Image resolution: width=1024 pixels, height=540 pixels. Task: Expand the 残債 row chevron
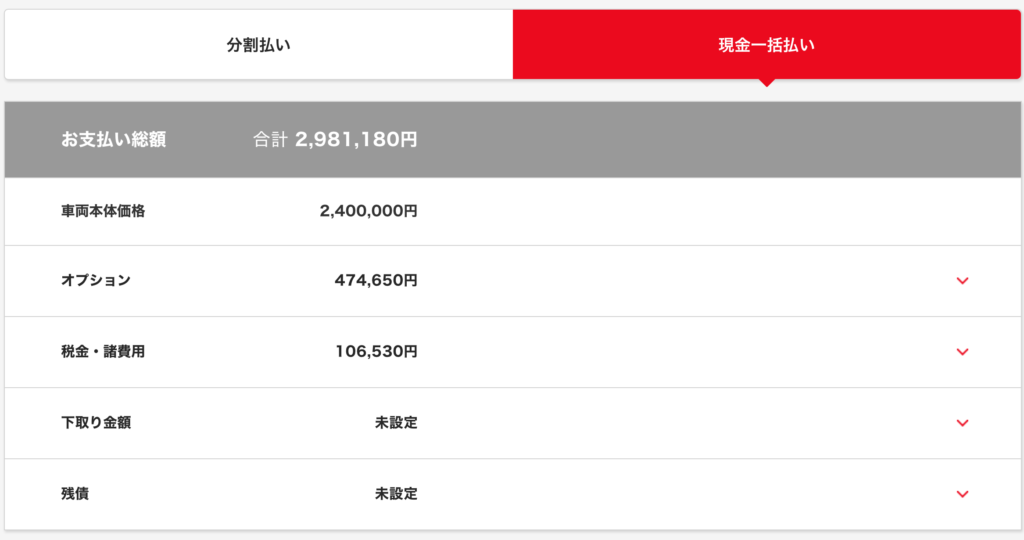click(x=962, y=494)
